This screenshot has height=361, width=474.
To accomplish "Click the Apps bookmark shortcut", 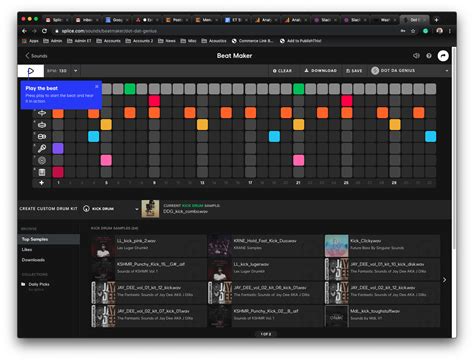I will pyautogui.click(x=30, y=41).
